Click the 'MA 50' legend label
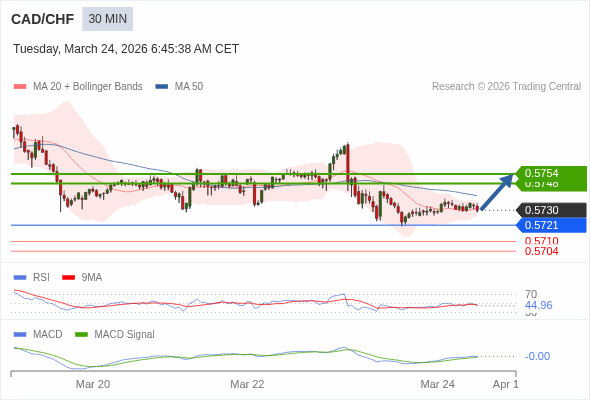 (189, 87)
